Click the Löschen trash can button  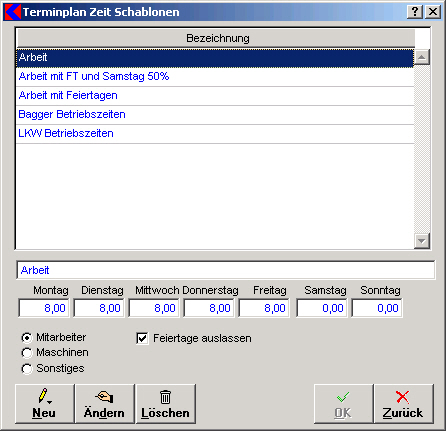click(165, 404)
